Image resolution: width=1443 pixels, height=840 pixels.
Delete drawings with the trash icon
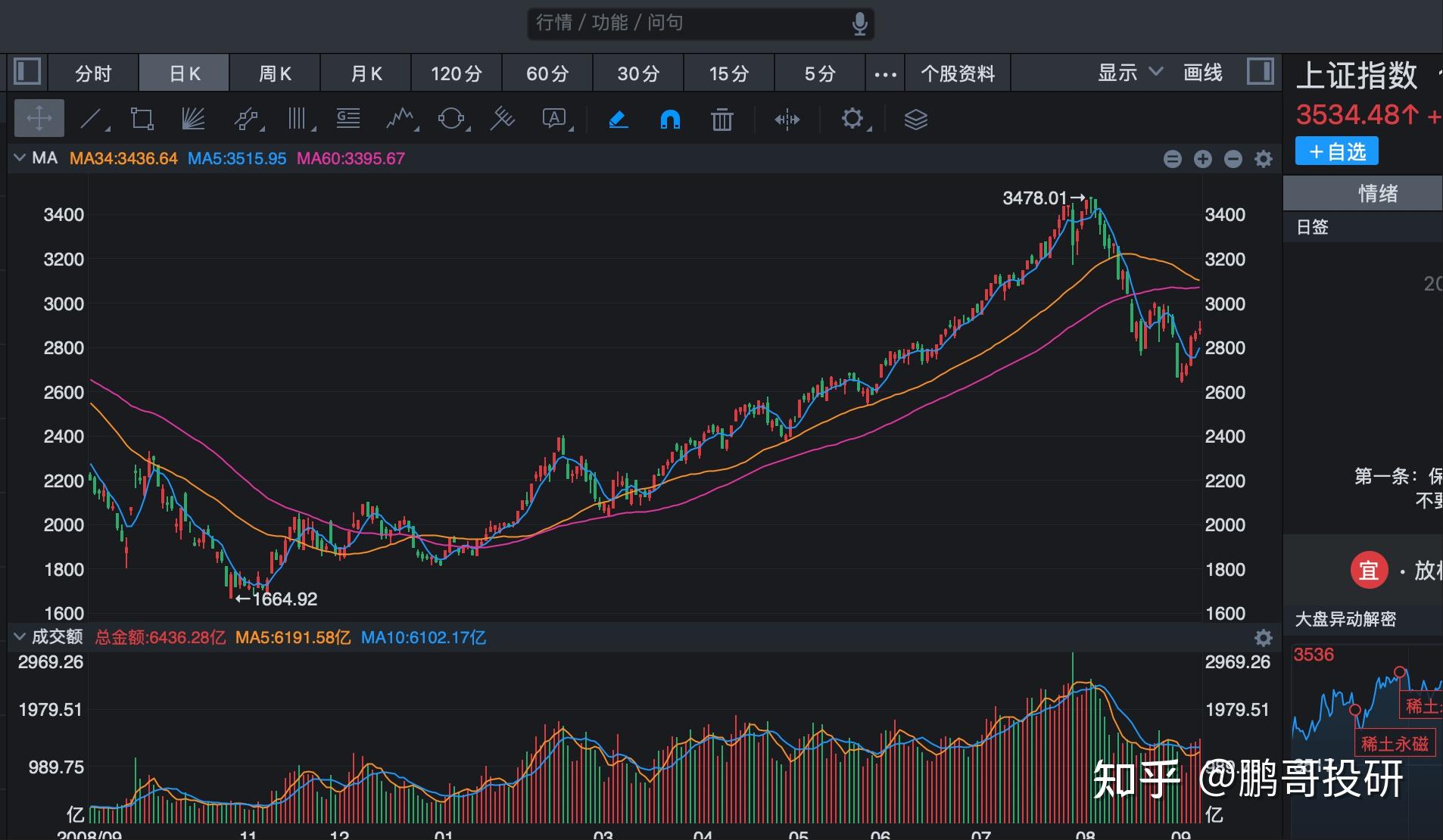[722, 119]
